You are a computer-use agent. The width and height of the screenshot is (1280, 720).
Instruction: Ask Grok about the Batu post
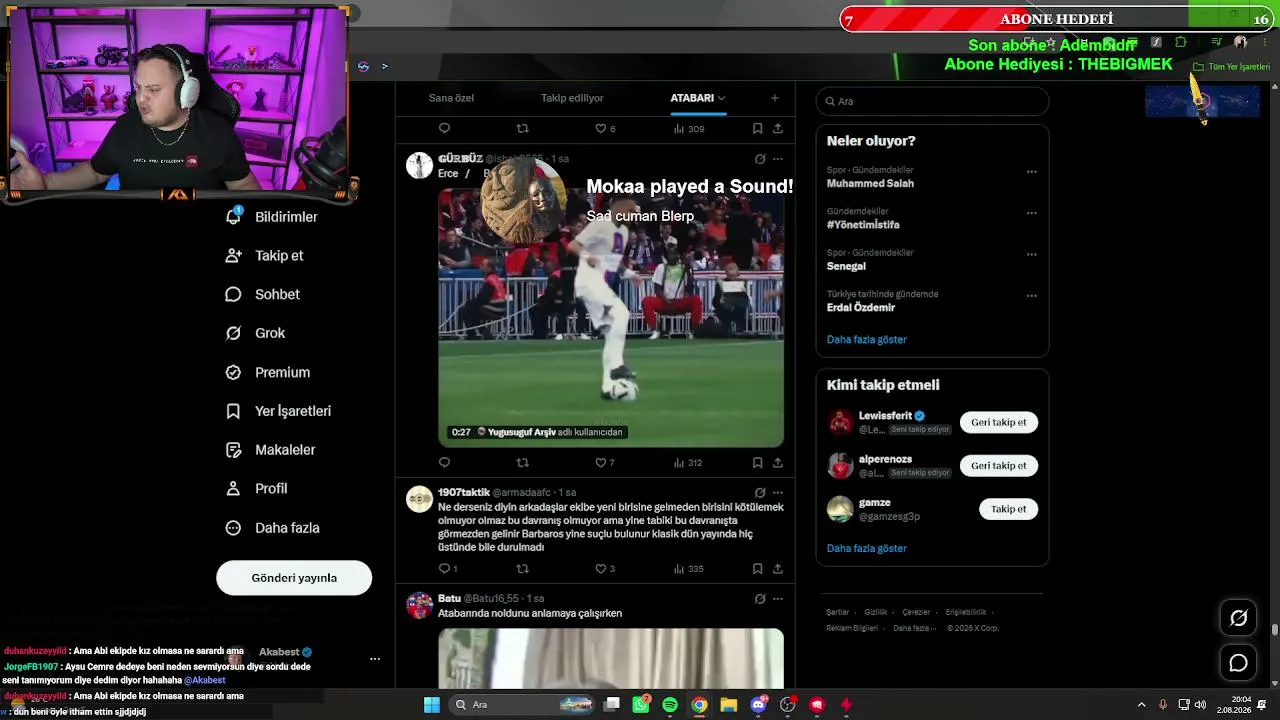tap(760, 598)
